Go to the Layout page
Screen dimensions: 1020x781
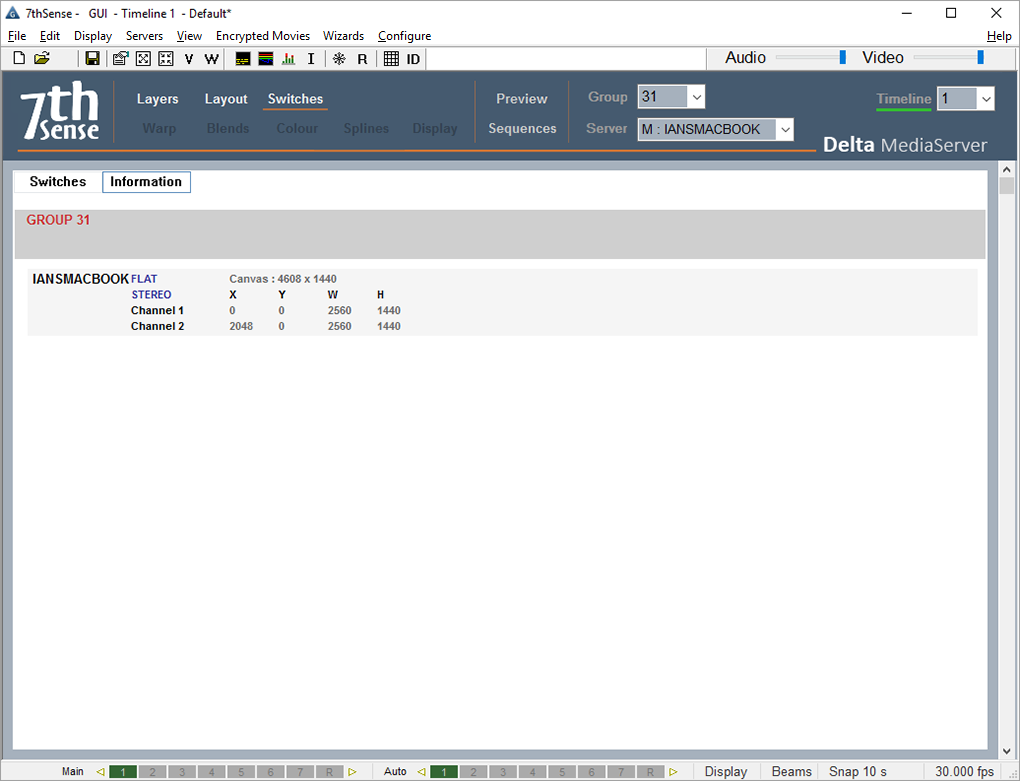tap(226, 99)
